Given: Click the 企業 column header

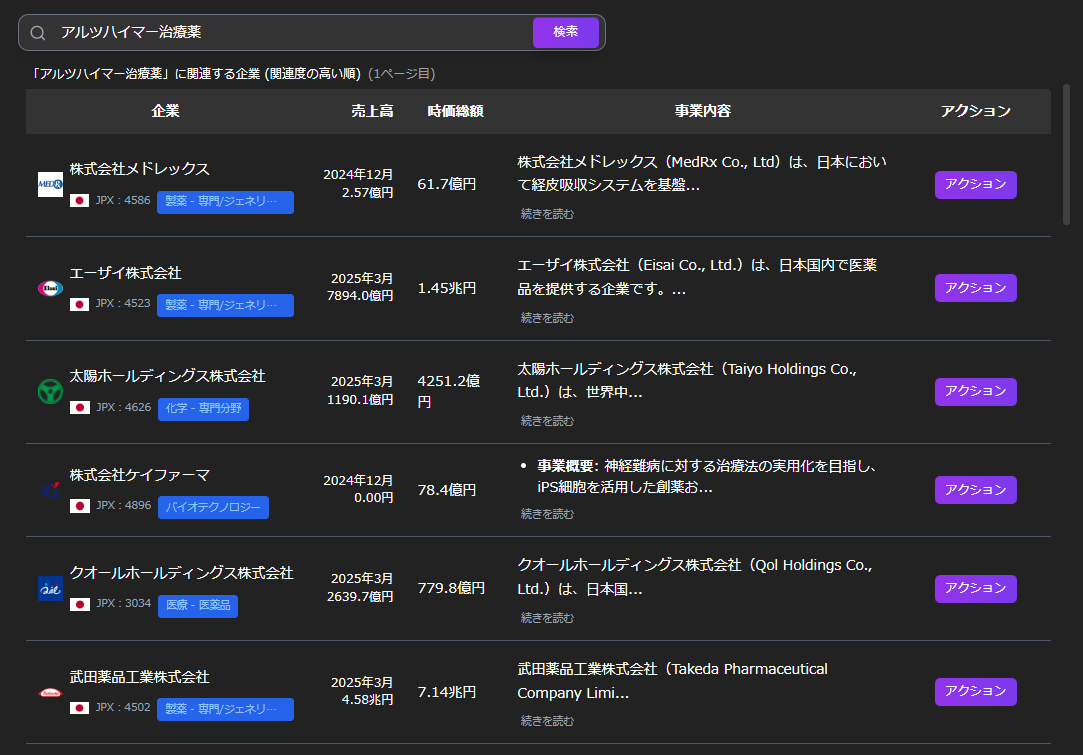Looking at the screenshot, I should point(166,111).
